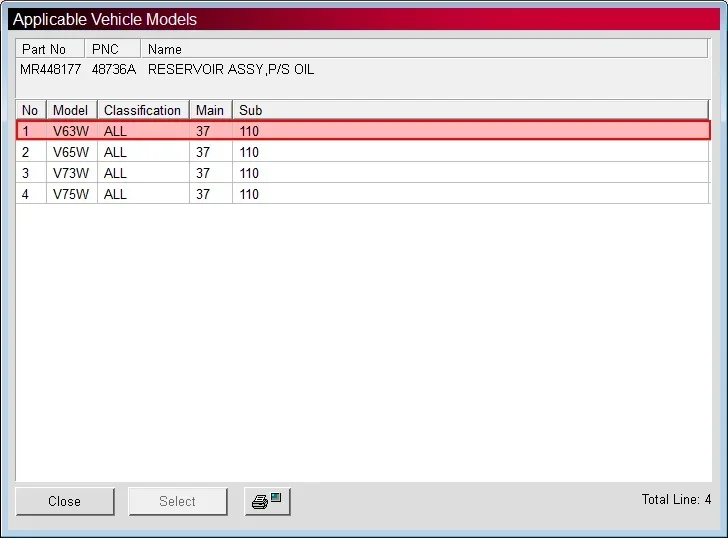Click RESERVOIR ASSY,P/S OIL name text
Image resolution: width=728 pixels, height=538 pixels.
point(231,69)
